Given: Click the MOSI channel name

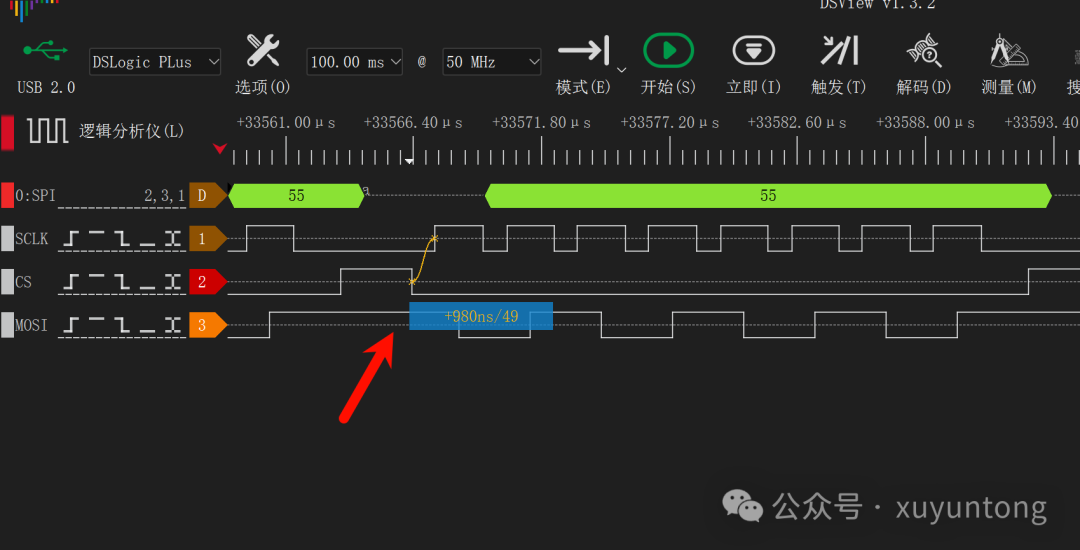Looking at the screenshot, I should (32, 326).
